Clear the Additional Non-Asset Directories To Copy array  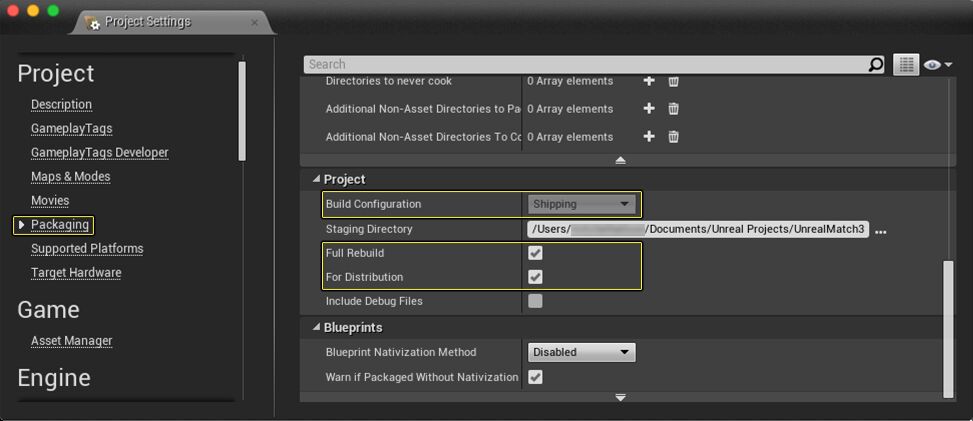pos(673,137)
